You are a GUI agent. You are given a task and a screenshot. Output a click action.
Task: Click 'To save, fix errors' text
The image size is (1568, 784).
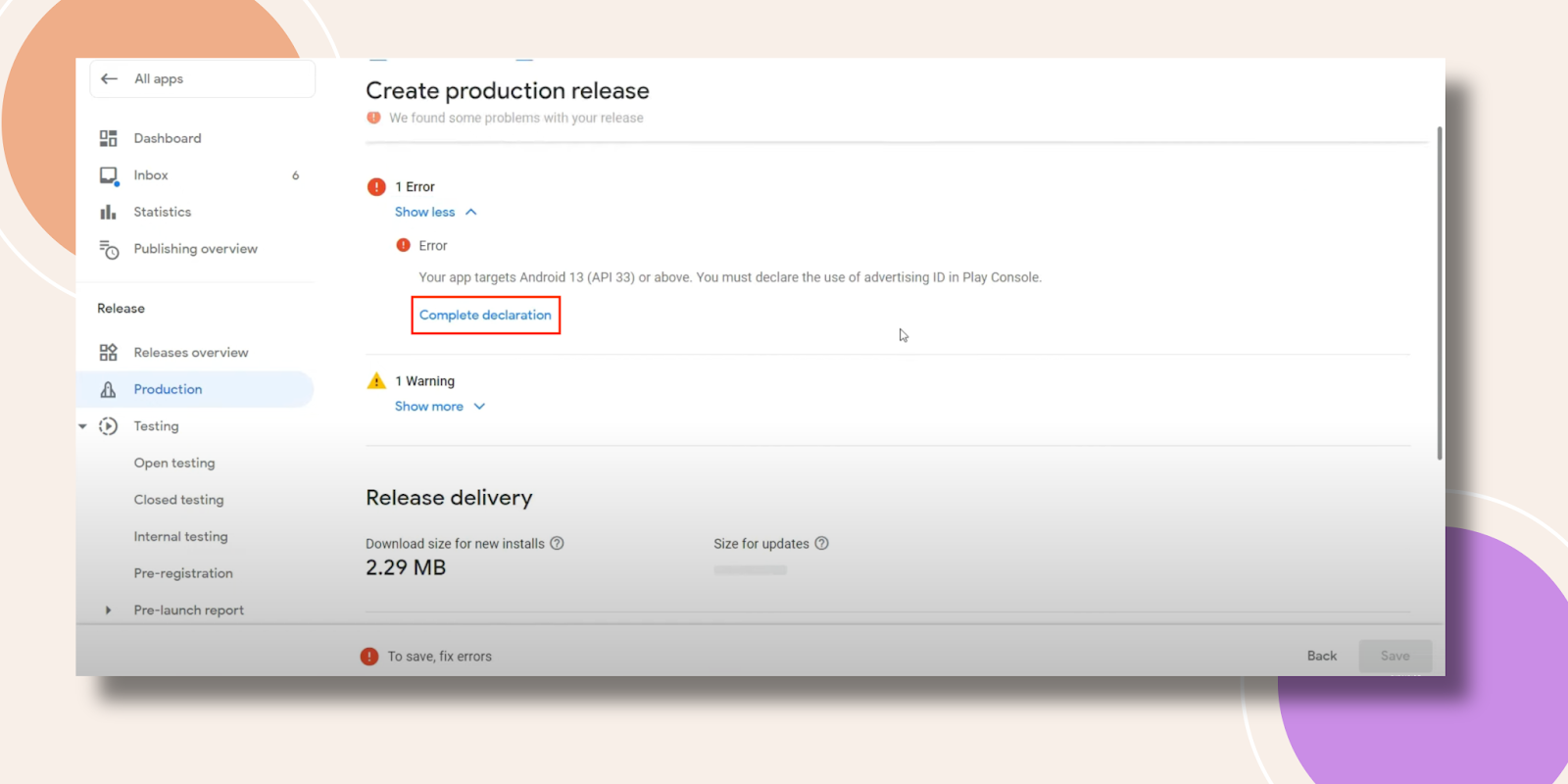[x=440, y=657]
